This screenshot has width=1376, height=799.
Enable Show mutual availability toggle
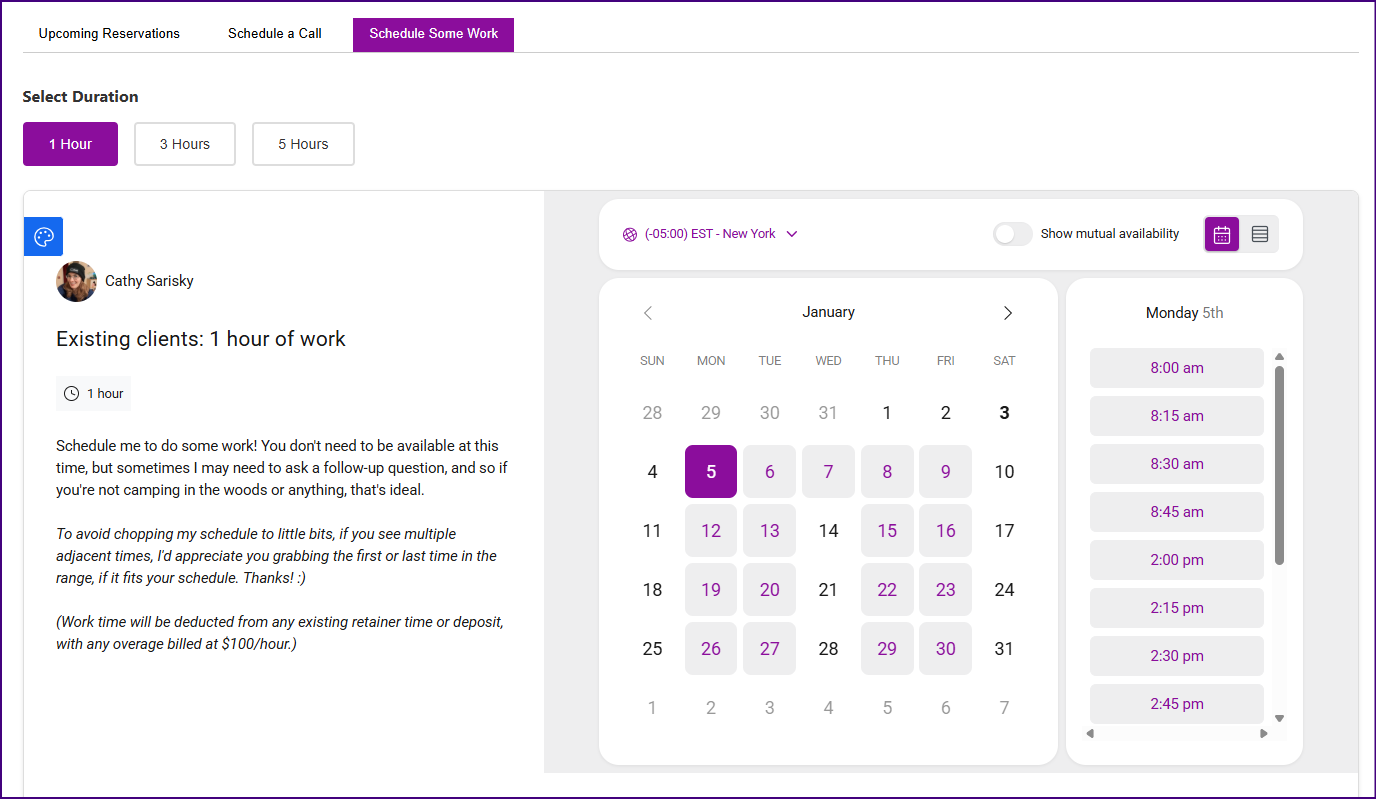tap(1012, 234)
